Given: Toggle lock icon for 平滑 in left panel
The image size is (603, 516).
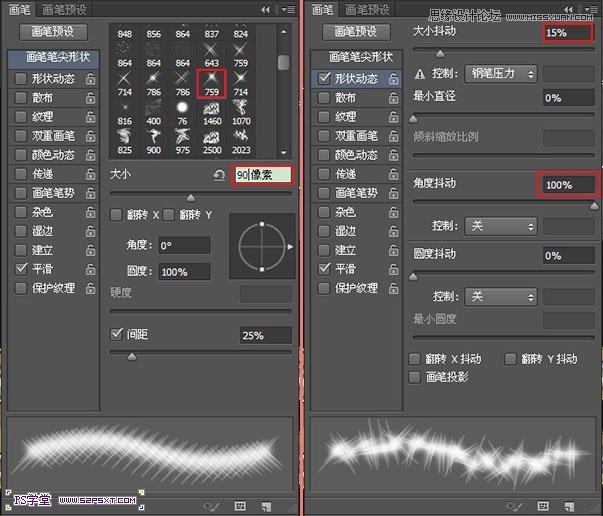Looking at the screenshot, I should tap(90, 269).
